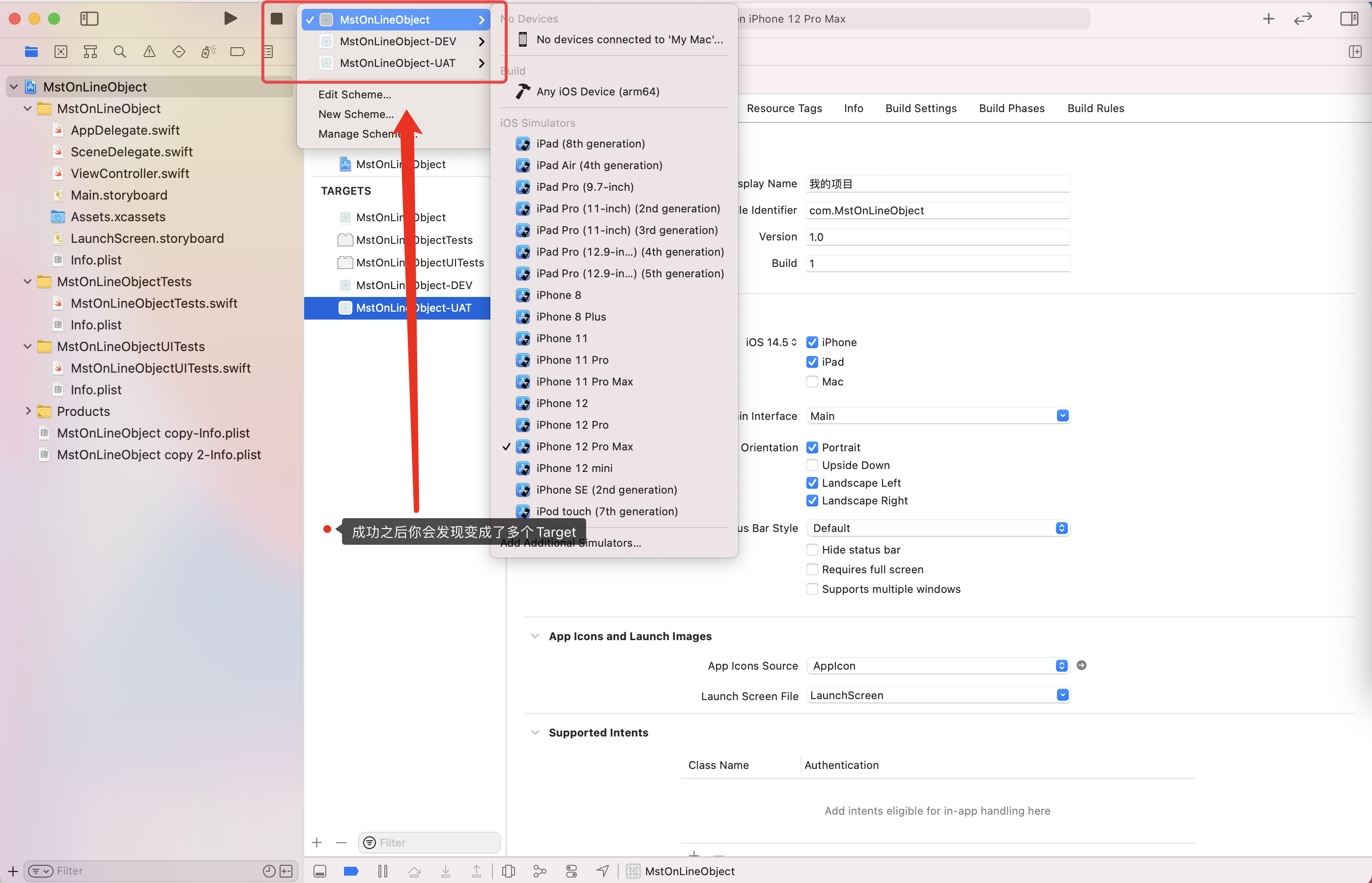1372x883 pixels.
Task: Enable Requires full screen checkbox
Action: [x=813, y=569]
